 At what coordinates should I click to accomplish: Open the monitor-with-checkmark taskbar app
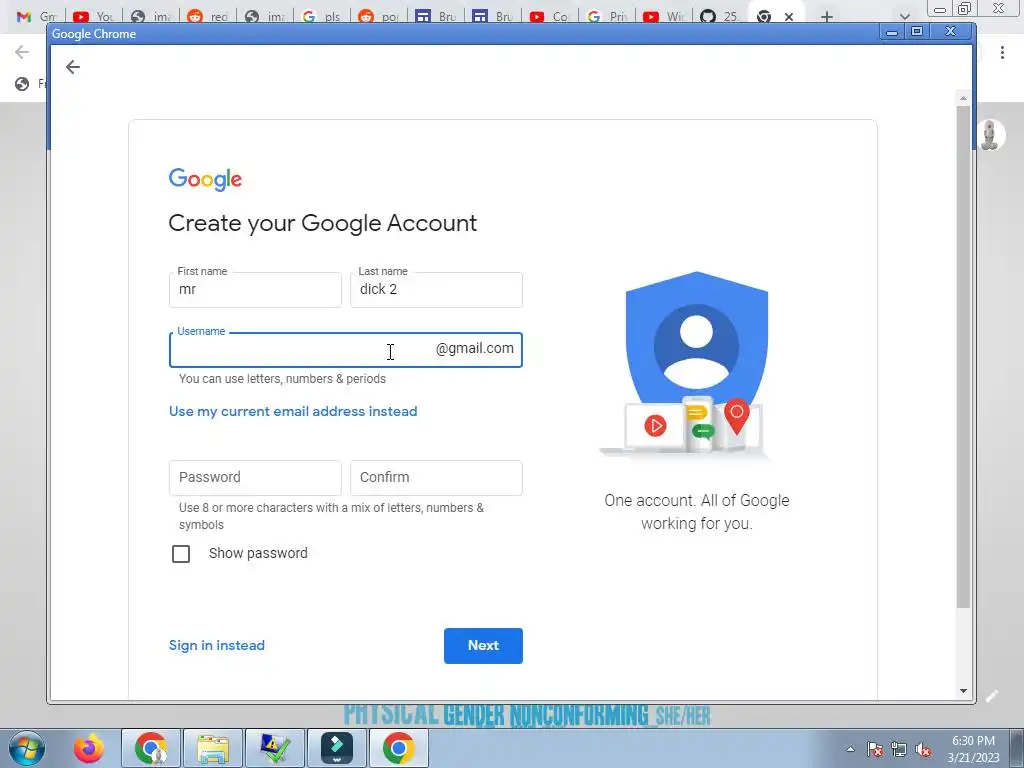[x=275, y=748]
